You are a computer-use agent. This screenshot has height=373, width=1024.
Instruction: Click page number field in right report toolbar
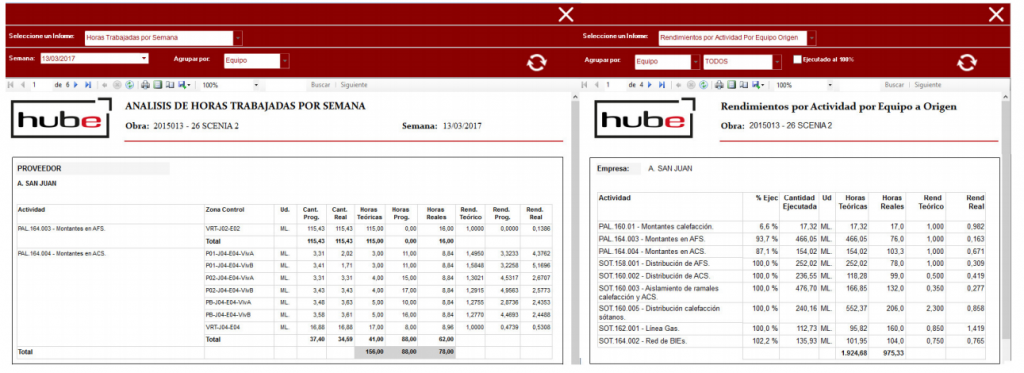click(615, 85)
